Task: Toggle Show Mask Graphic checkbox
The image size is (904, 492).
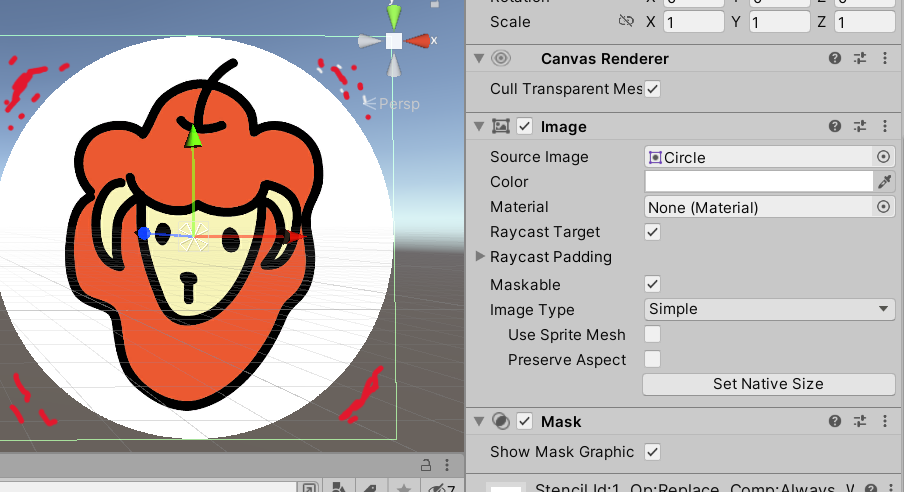Action: [x=652, y=452]
